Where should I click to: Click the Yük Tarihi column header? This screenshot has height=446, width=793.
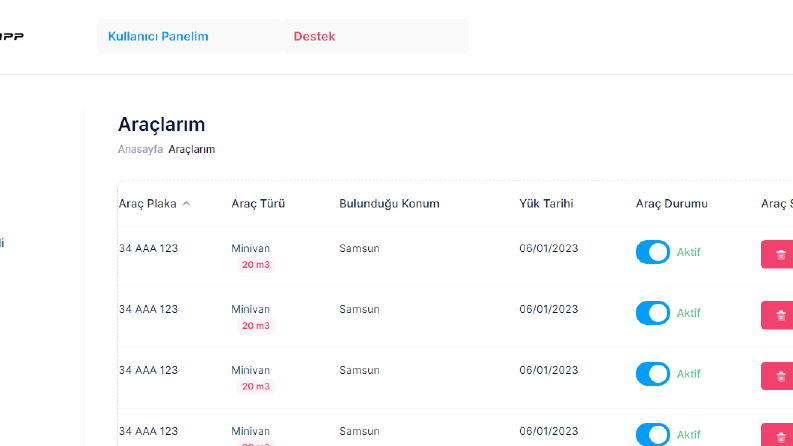(546, 204)
